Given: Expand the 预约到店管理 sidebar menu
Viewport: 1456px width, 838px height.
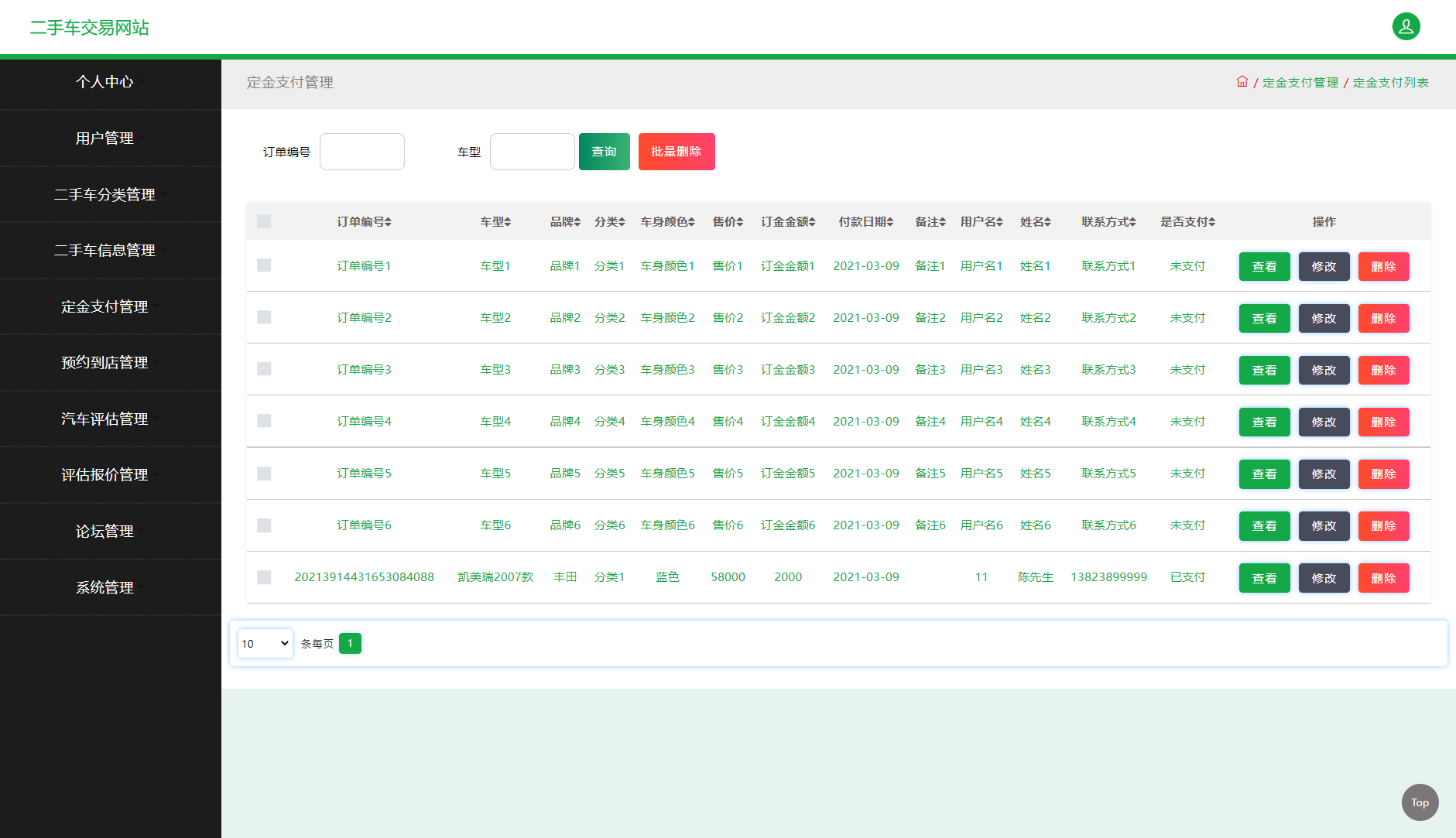Looking at the screenshot, I should coord(110,362).
